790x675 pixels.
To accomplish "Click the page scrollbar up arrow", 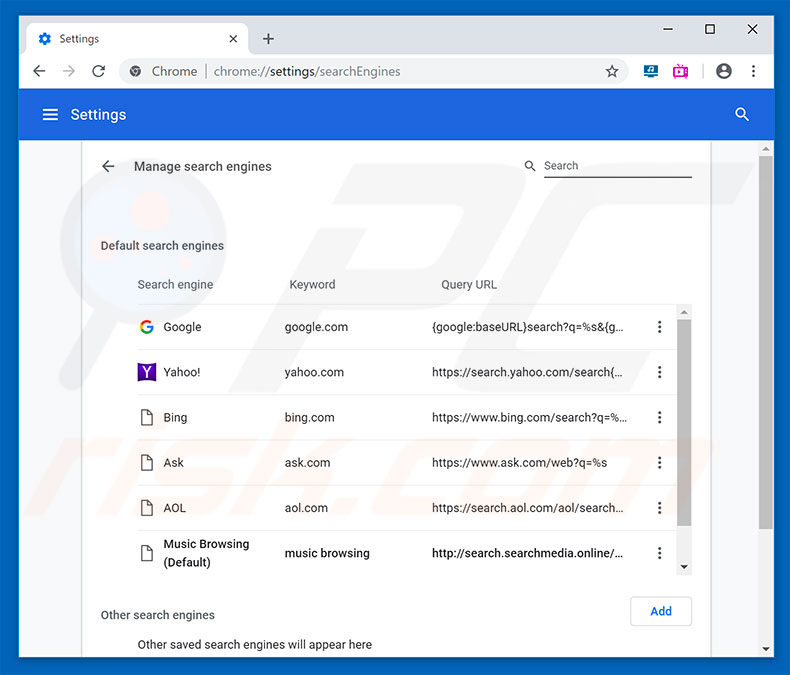I will tap(766, 149).
